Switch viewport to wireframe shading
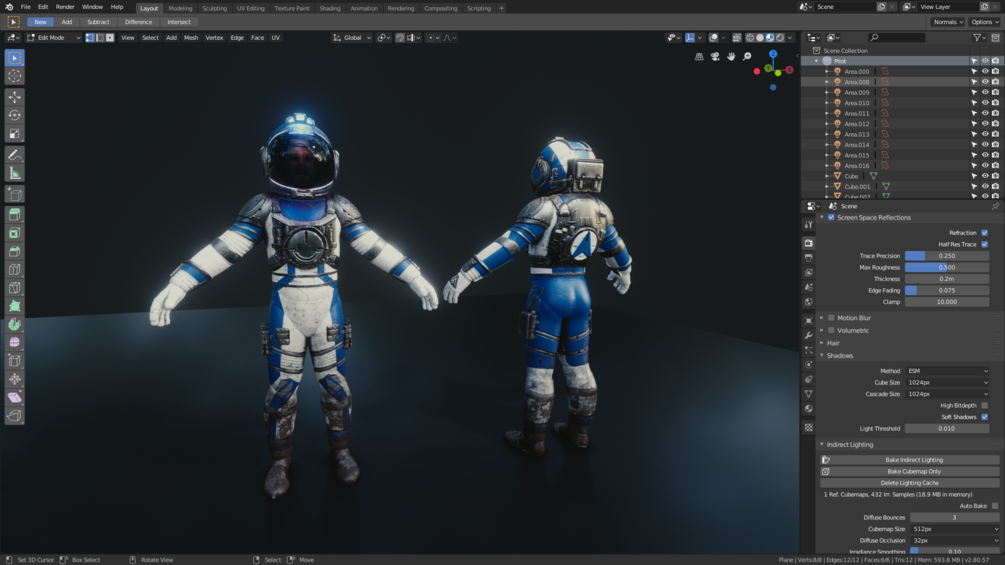The width and height of the screenshot is (1005, 565). (749, 38)
